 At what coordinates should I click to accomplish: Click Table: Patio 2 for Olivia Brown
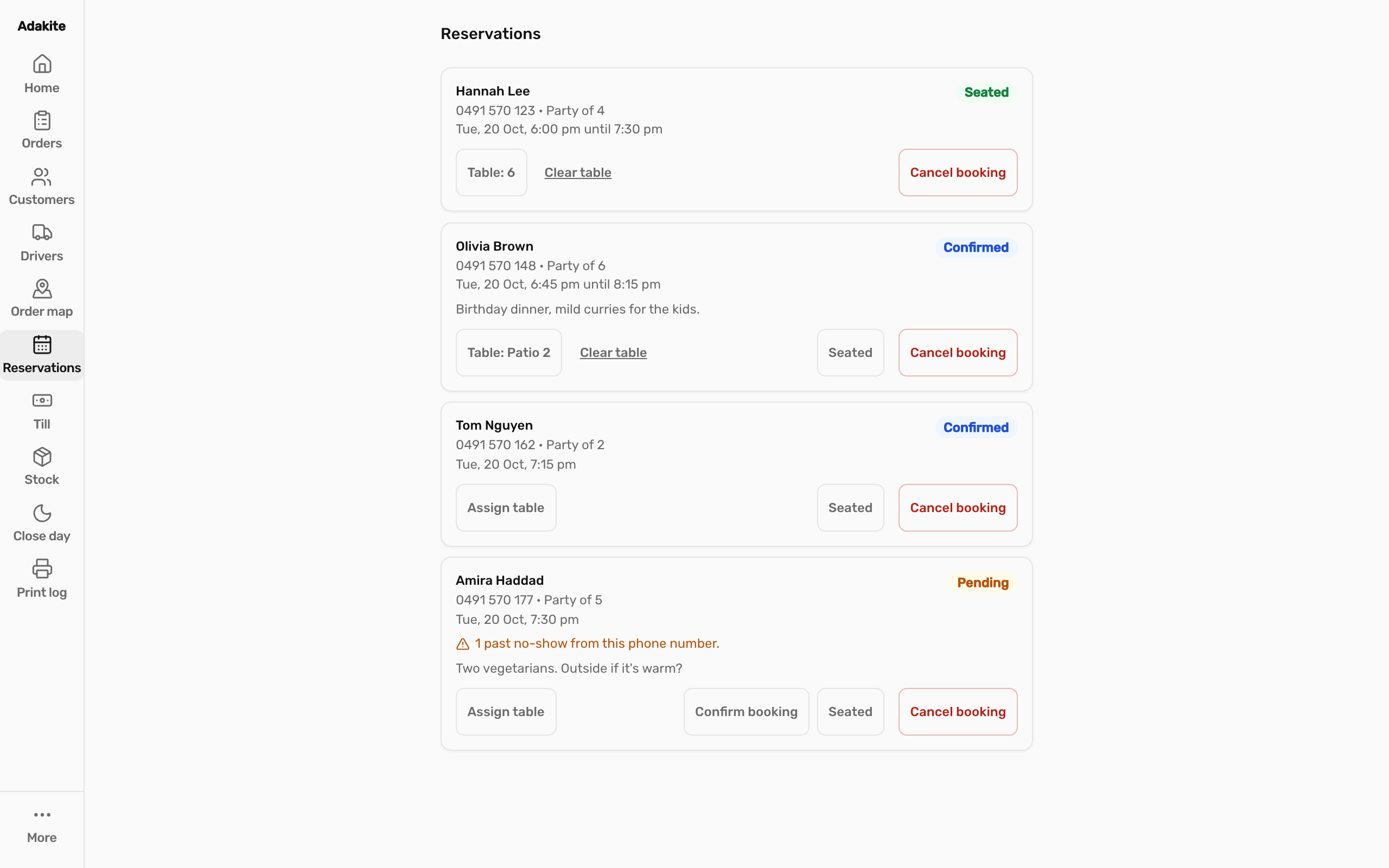click(x=508, y=353)
